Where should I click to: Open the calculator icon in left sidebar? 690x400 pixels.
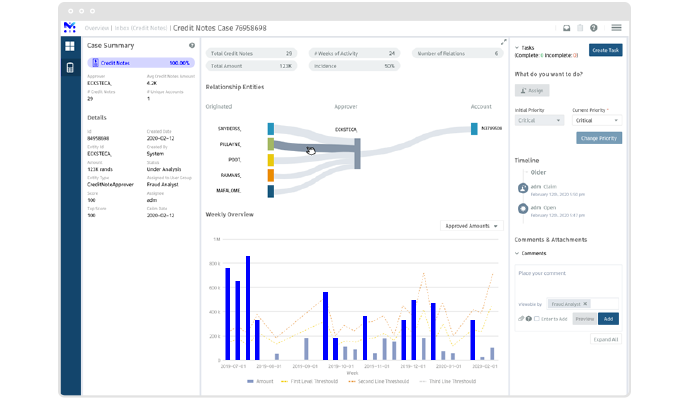(x=70, y=68)
